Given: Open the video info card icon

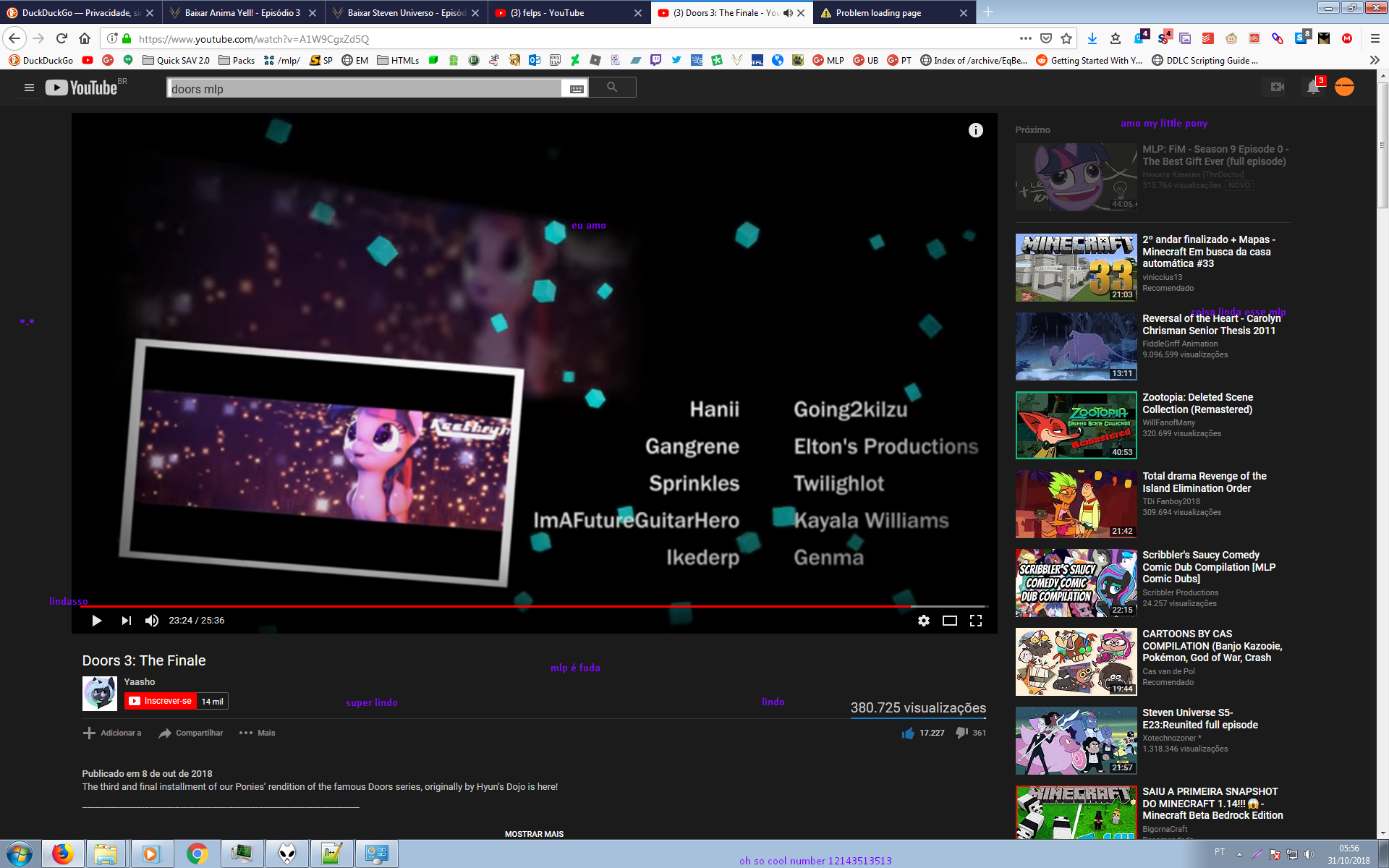Looking at the screenshot, I should click(x=975, y=130).
